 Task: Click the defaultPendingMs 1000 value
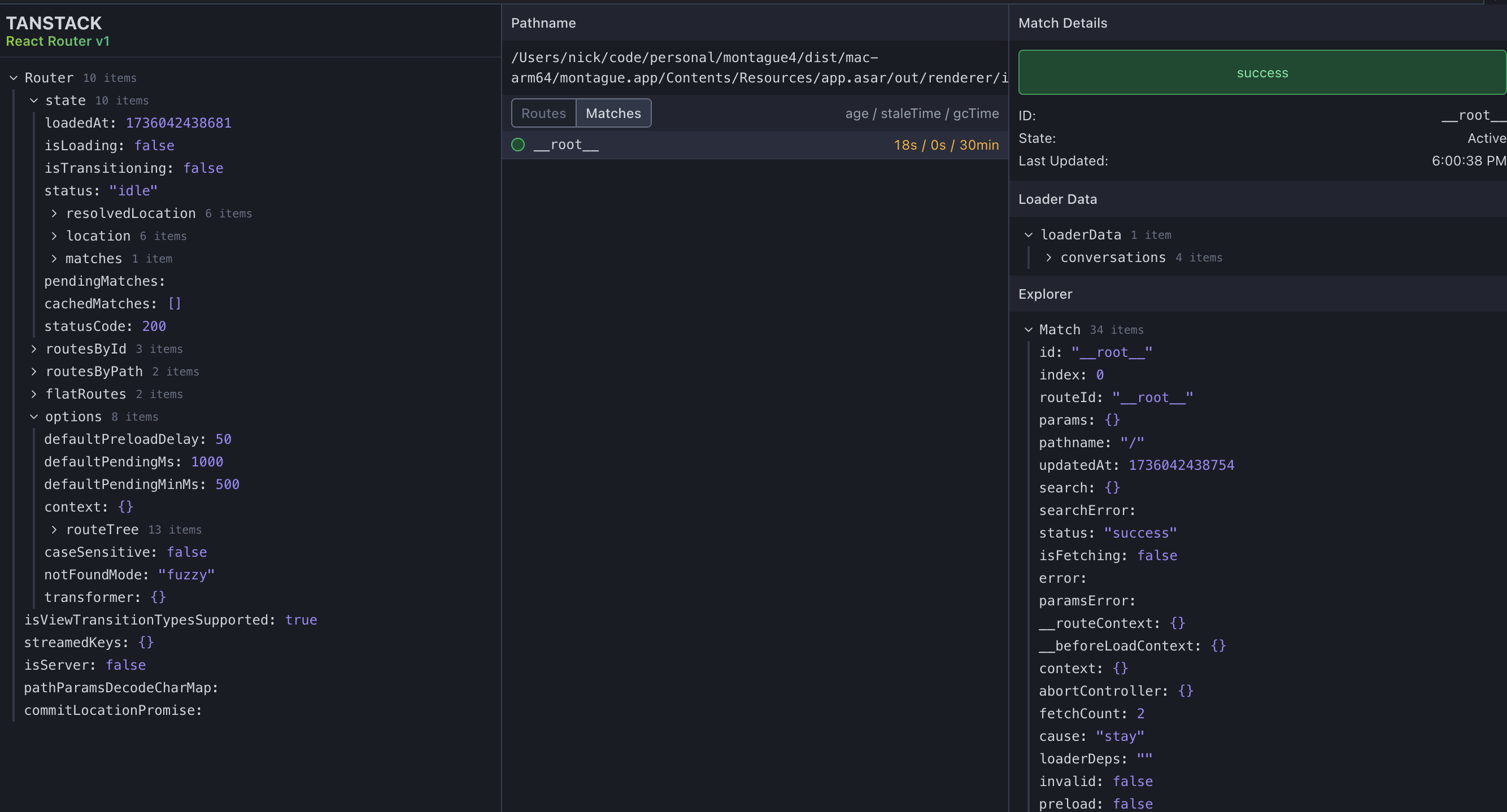click(x=207, y=461)
